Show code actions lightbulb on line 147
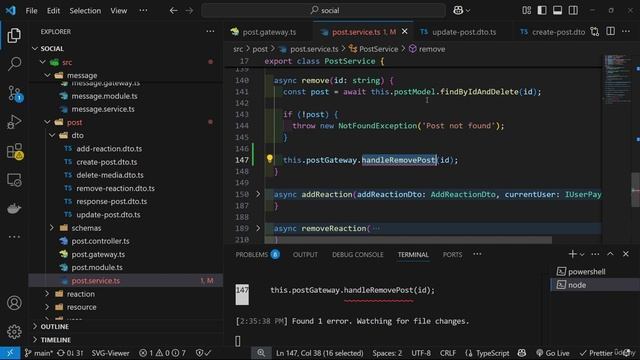Image resolution: width=640 pixels, height=360 pixels. click(269, 159)
